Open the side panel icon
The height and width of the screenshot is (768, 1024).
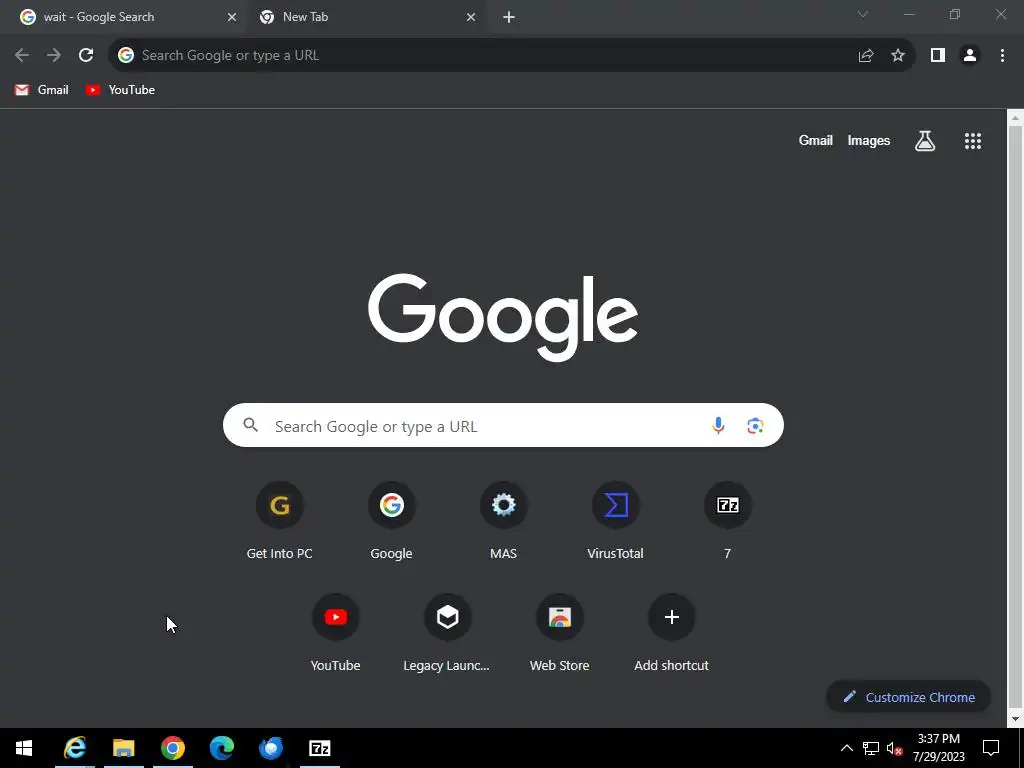pyautogui.click(x=938, y=56)
